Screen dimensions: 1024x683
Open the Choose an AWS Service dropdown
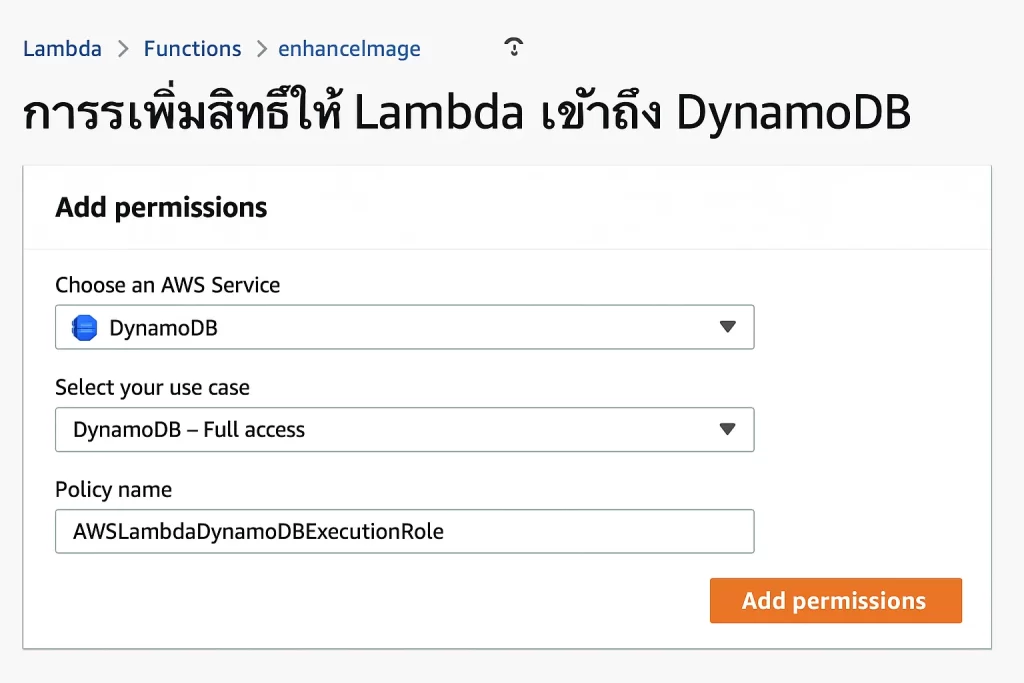[x=404, y=327]
